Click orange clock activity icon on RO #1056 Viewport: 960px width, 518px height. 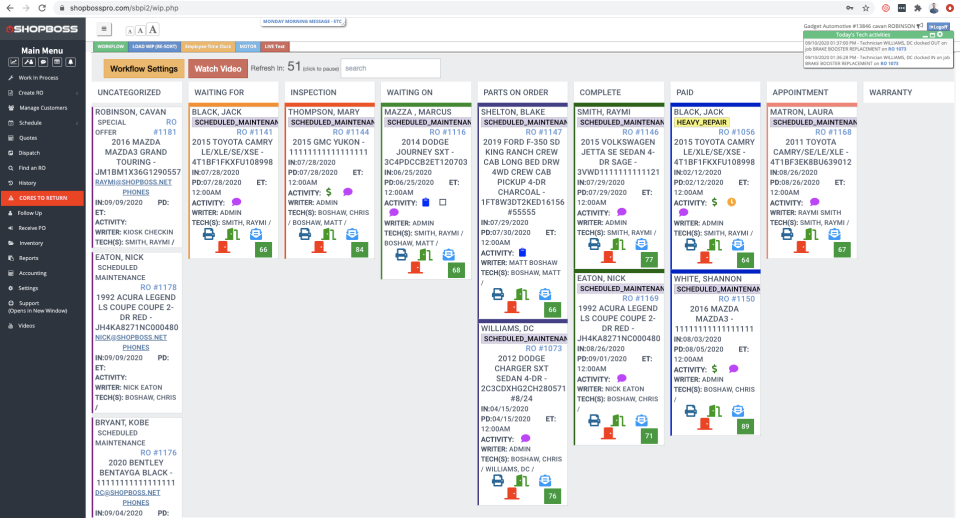point(732,202)
